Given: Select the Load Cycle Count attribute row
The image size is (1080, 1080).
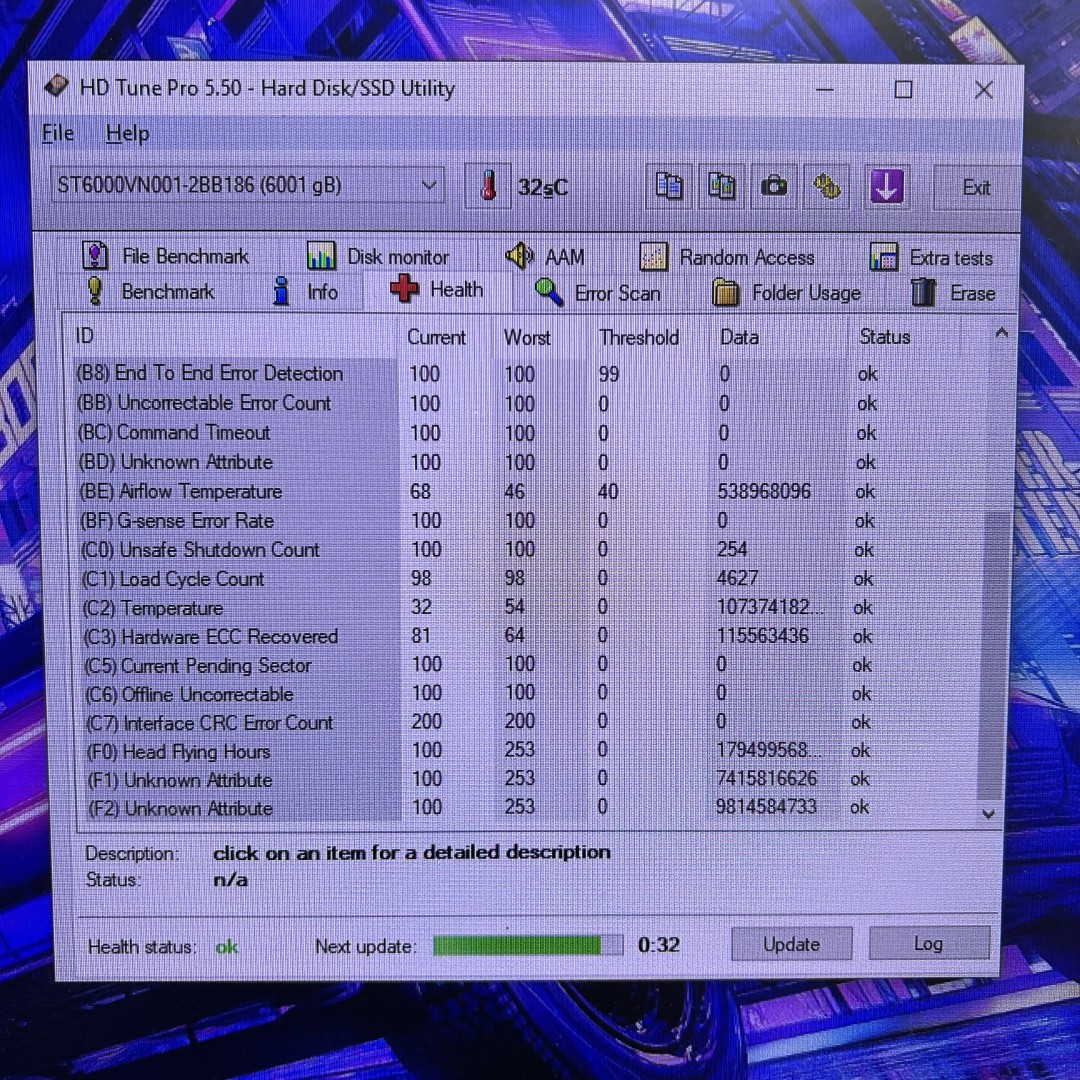Looking at the screenshot, I should (192, 579).
